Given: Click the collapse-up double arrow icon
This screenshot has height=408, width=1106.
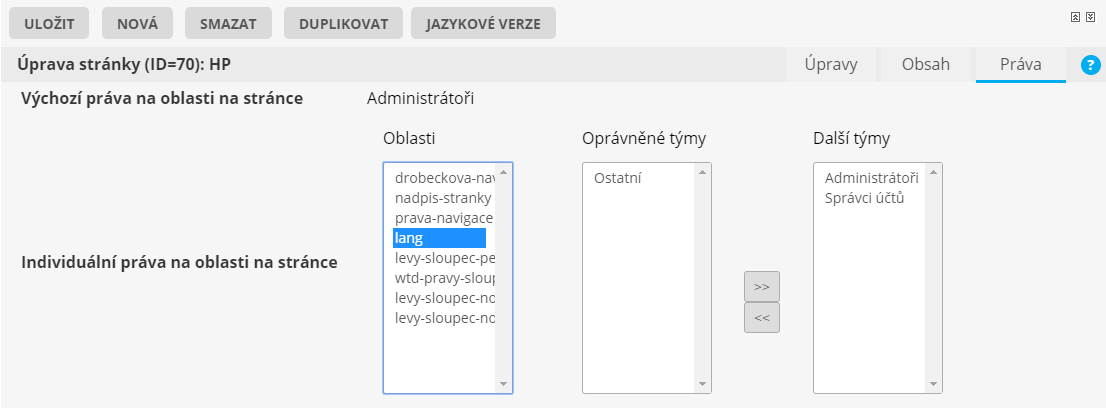Looking at the screenshot, I should pos(1075,17).
